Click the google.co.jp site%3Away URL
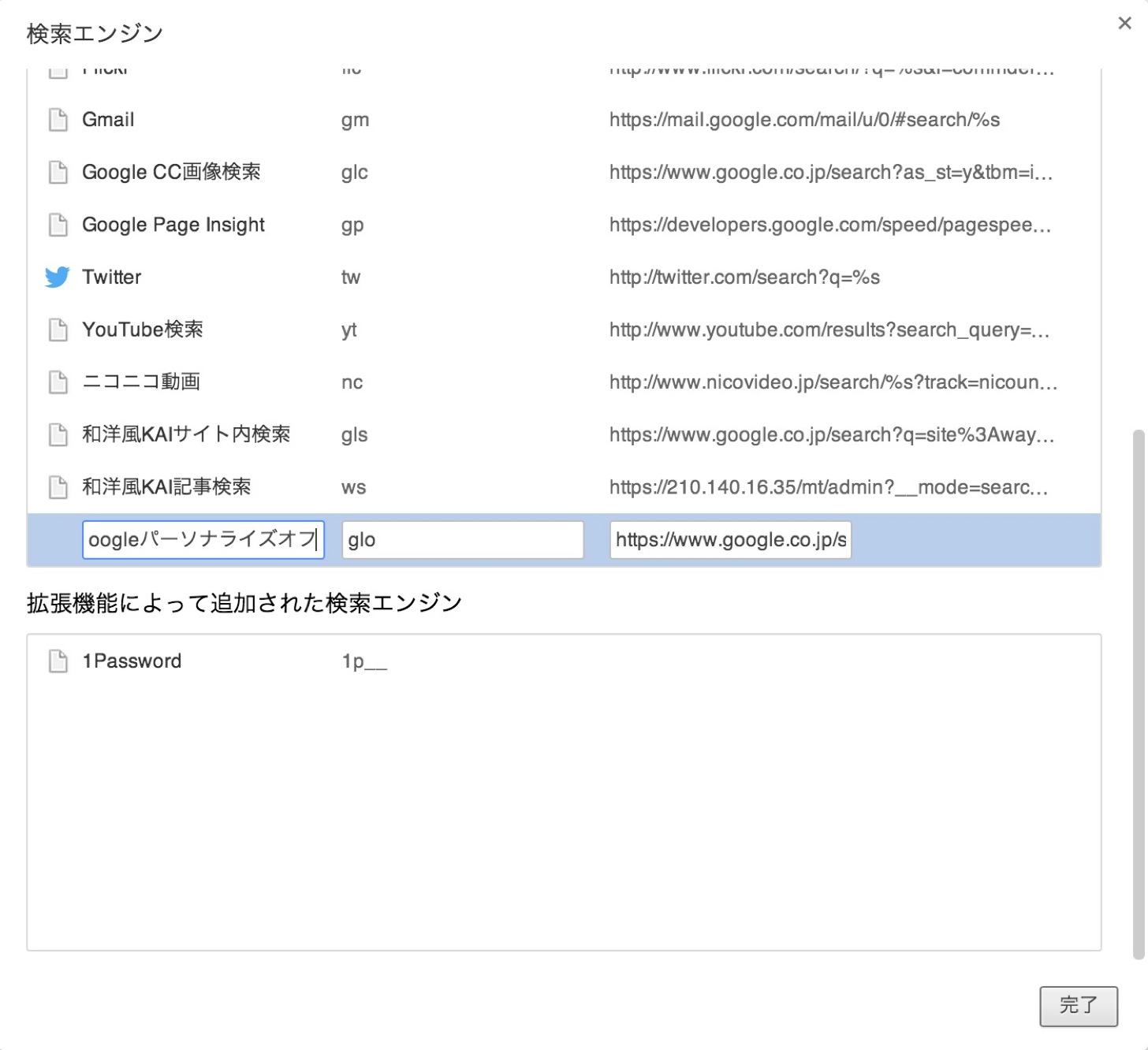Viewport: 1148px width, 1050px height. 832,434
